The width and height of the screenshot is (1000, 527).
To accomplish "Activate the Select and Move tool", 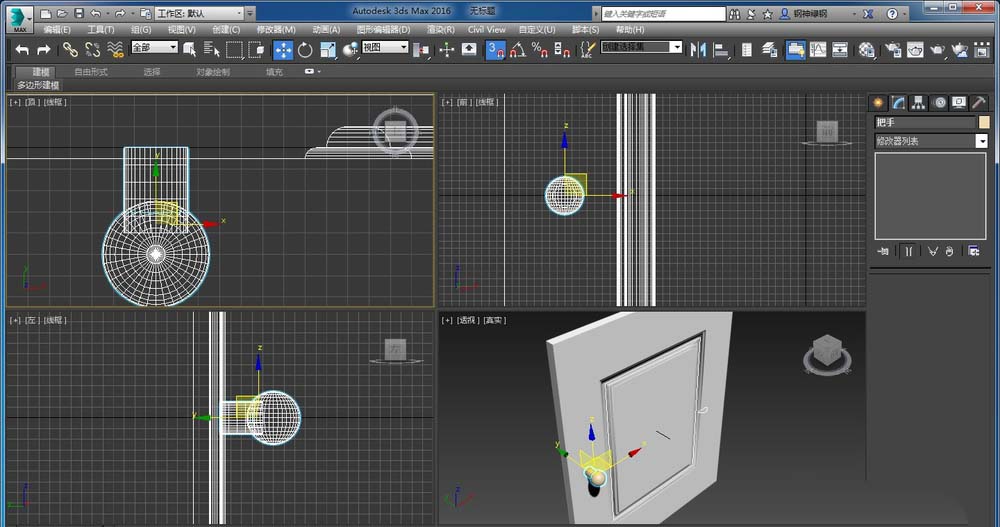I will (283, 50).
